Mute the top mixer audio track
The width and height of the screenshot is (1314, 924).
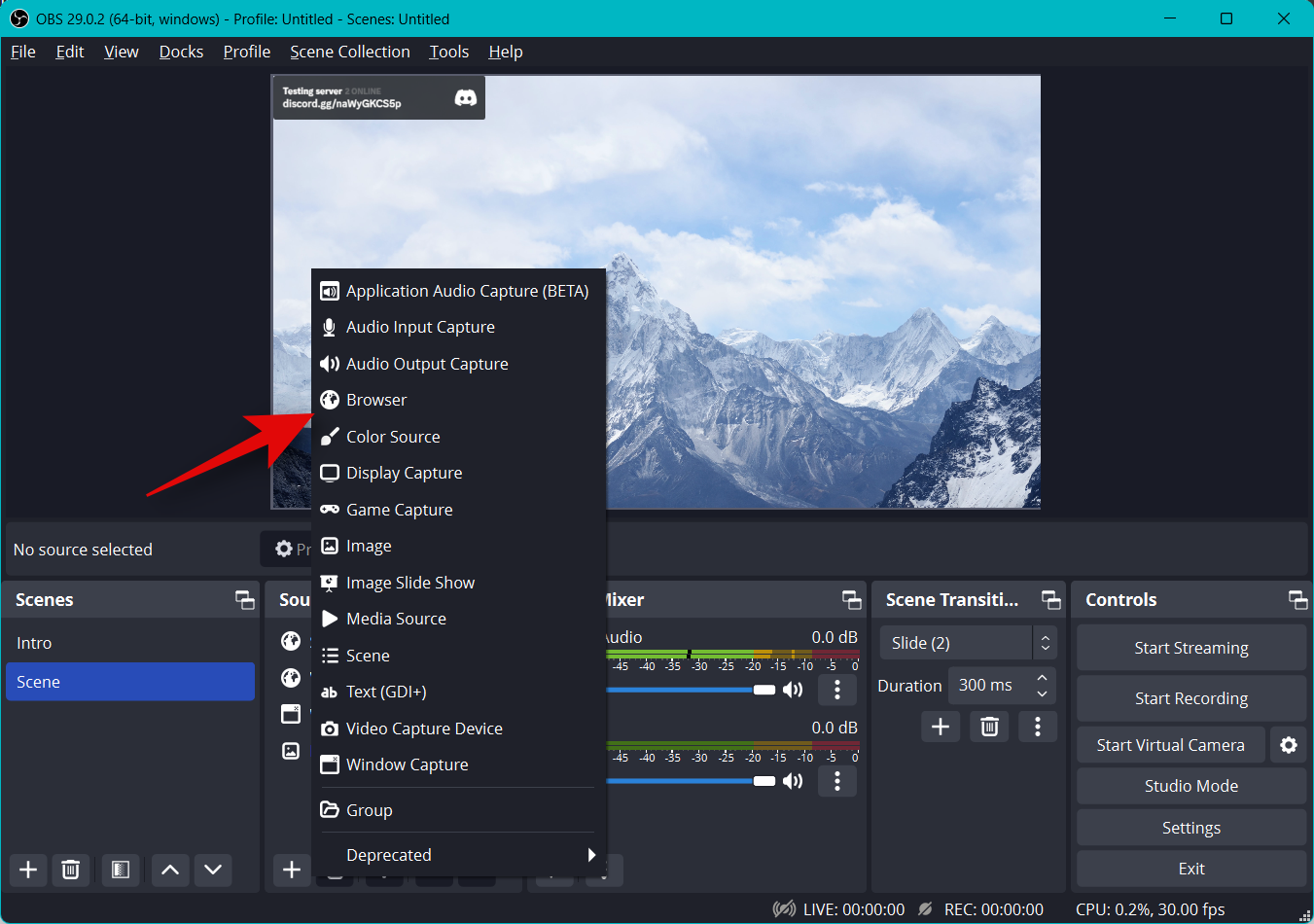(x=794, y=690)
